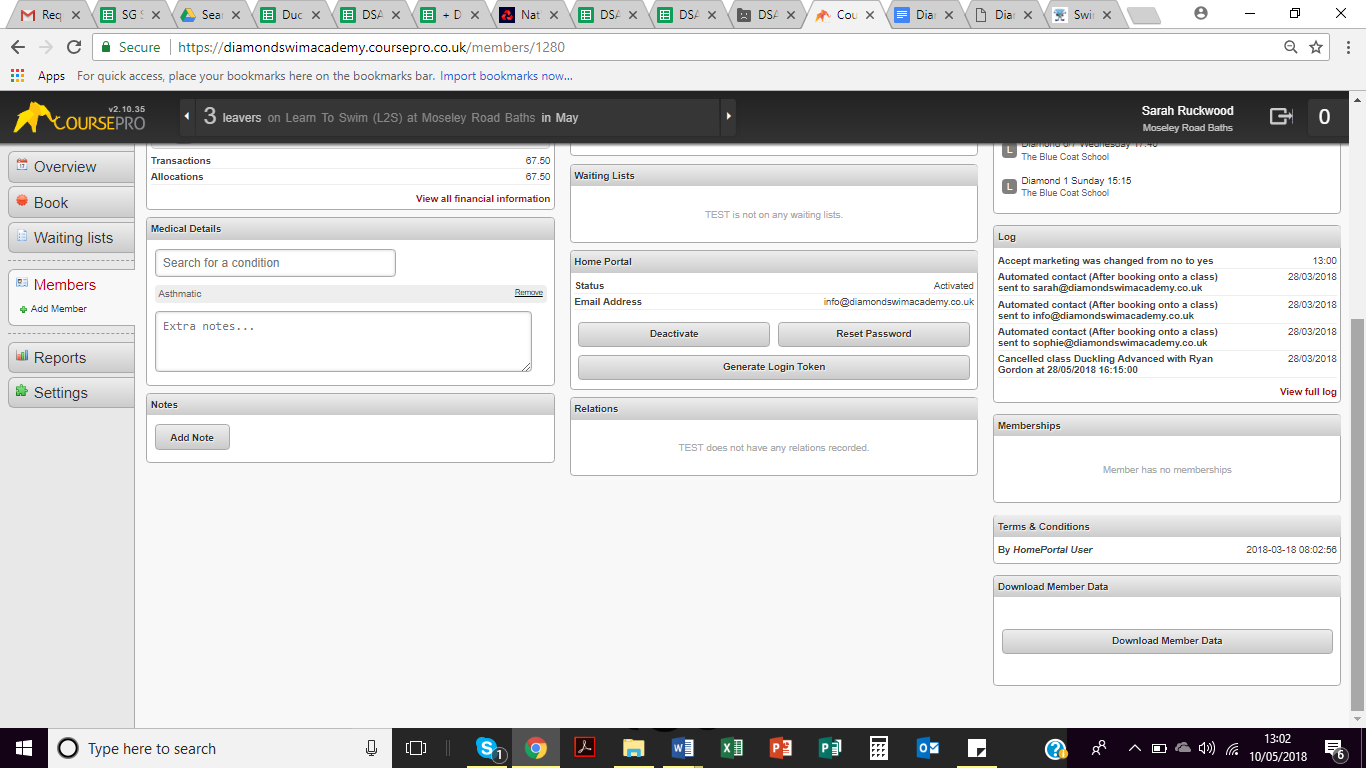The image size is (1366, 768).
Task: Switch to the Swi tab
Action: tap(1084, 15)
